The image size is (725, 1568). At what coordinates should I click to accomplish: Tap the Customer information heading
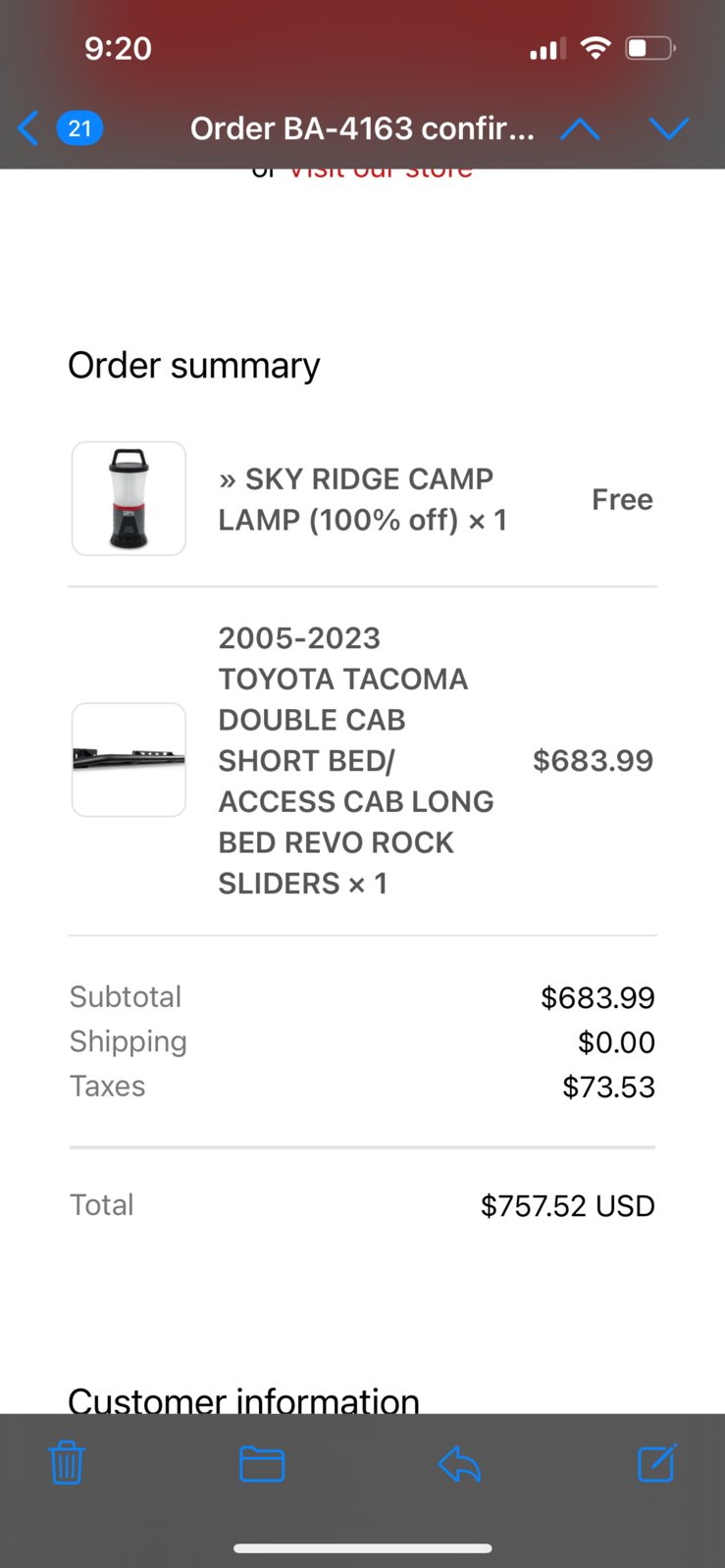tap(243, 1399)
